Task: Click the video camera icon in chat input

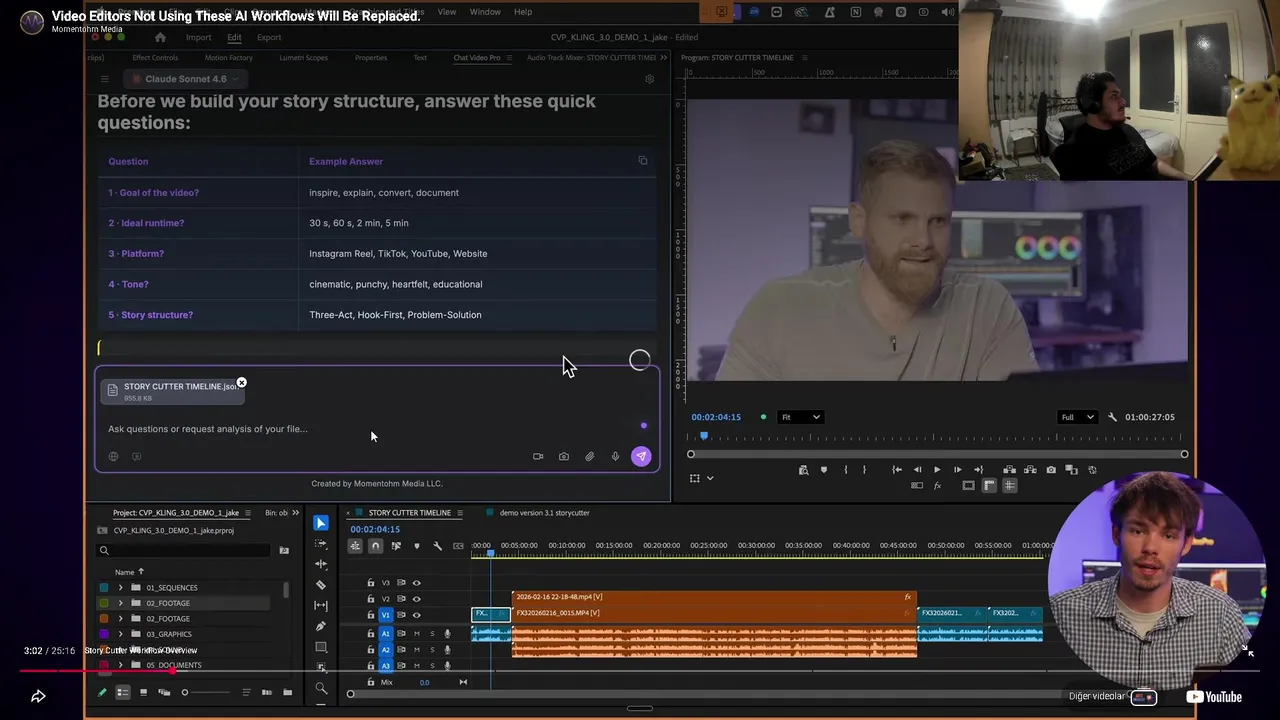Action: (x=538, y=456)
